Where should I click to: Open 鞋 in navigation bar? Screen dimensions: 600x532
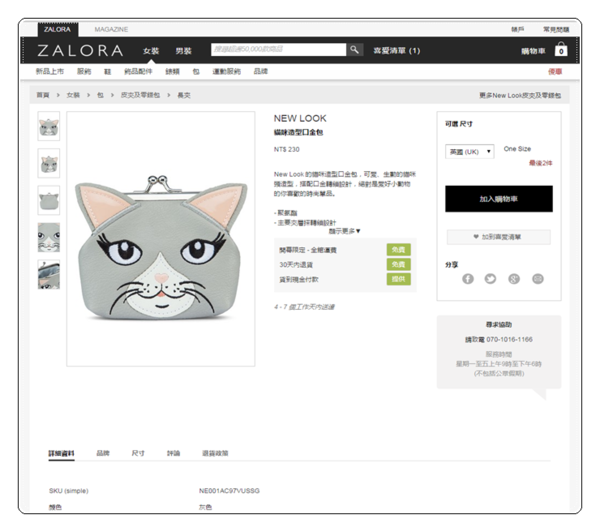[108, 72]
